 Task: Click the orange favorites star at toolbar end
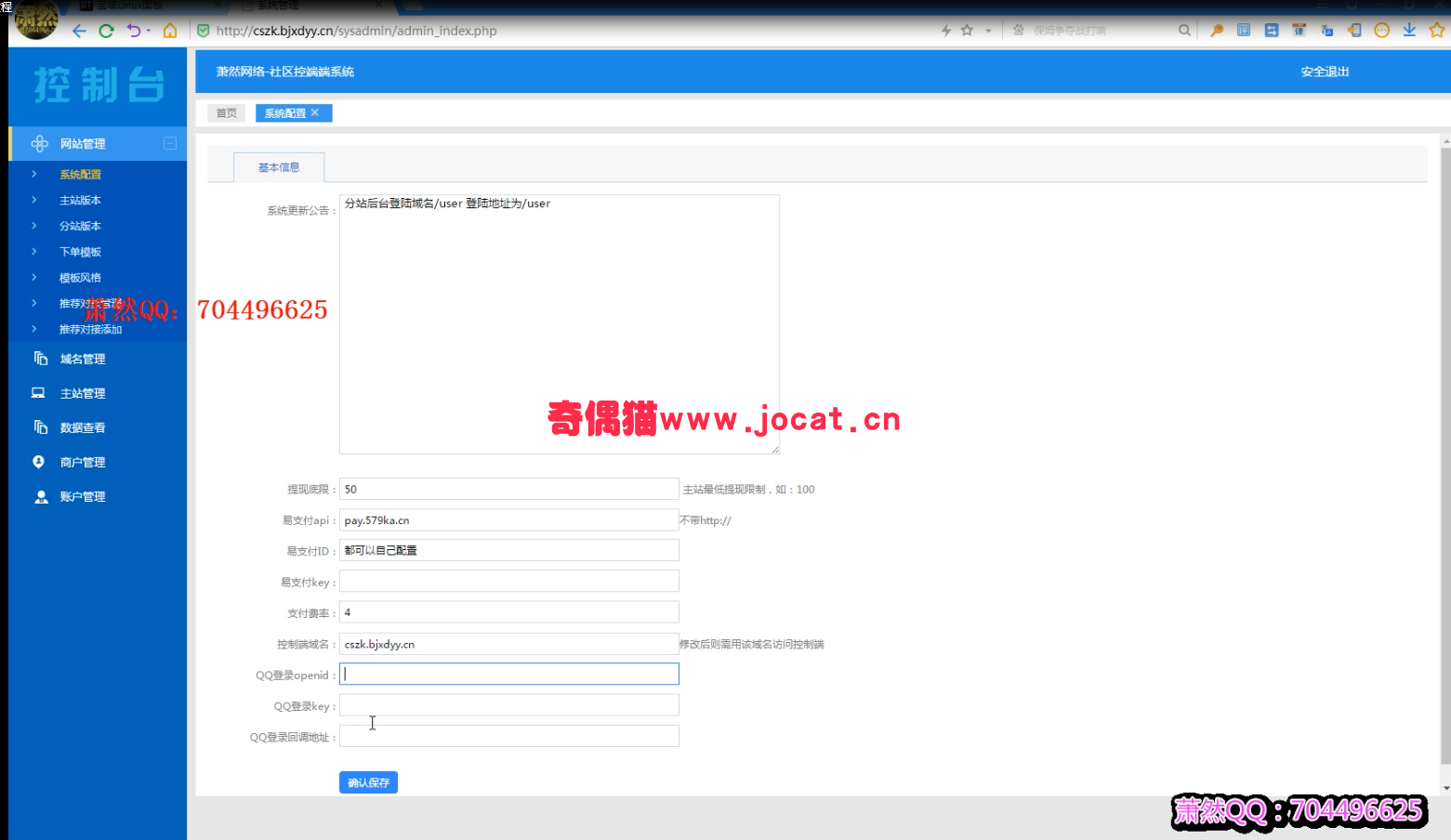click(x=1437, y=31)
